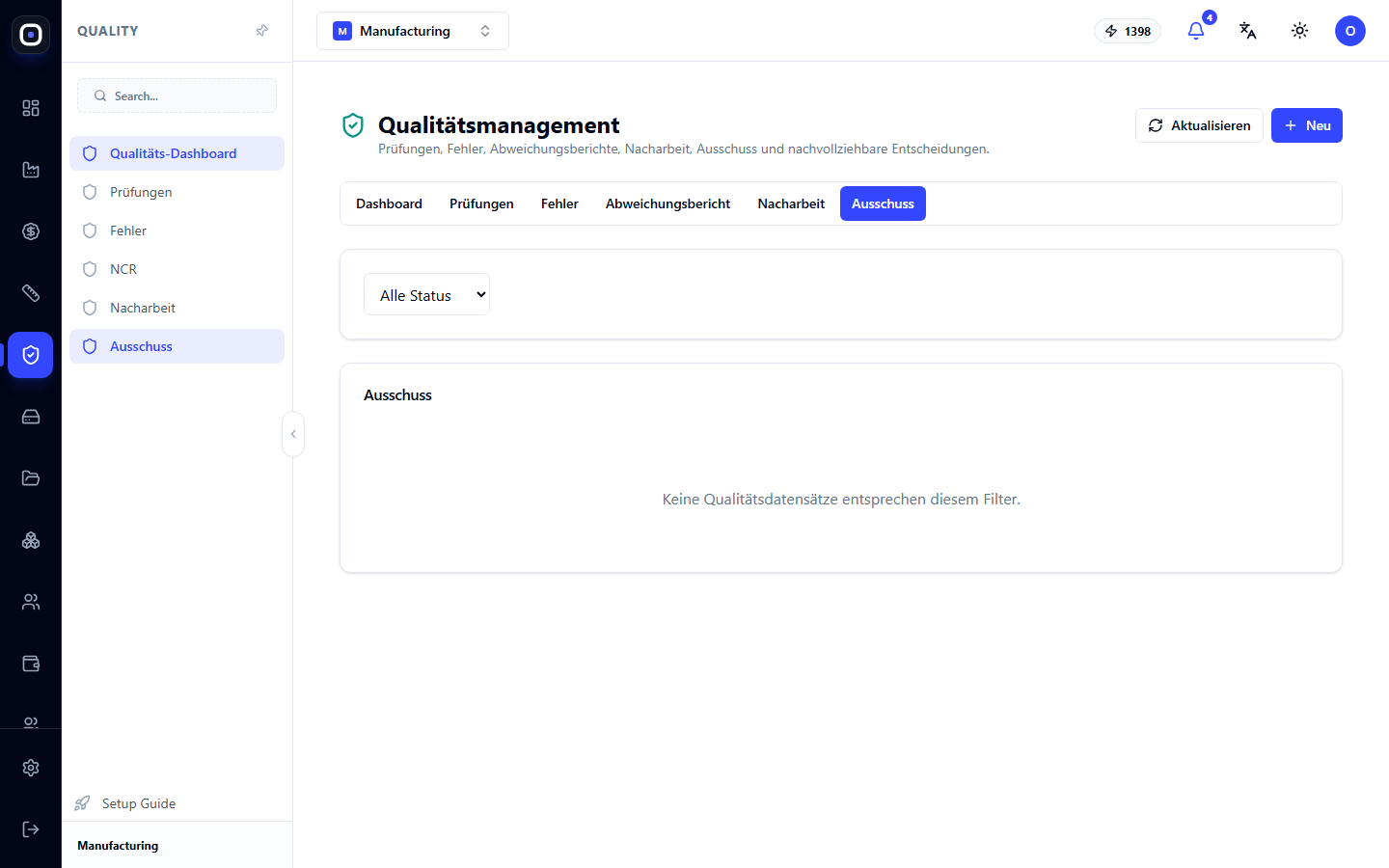The height and width of the screenshot is (868, 1389).
Task: Click the Aktualisieren button
Action: (x=1199, y=125)
